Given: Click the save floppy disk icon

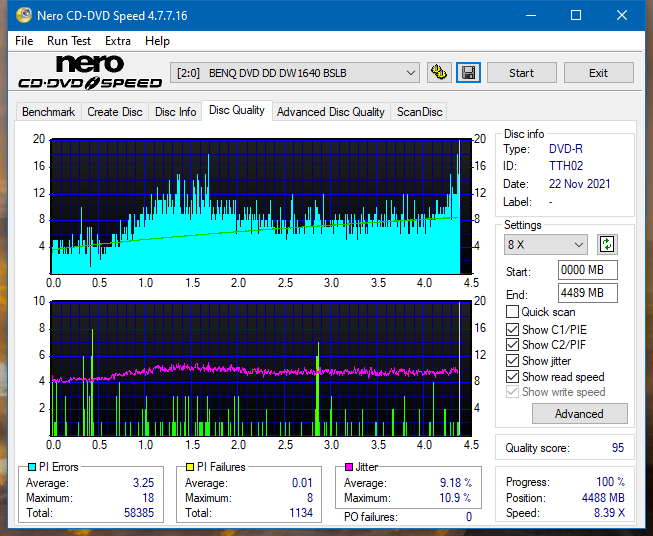Looking at the screenshot, I should tap(469, 73).
